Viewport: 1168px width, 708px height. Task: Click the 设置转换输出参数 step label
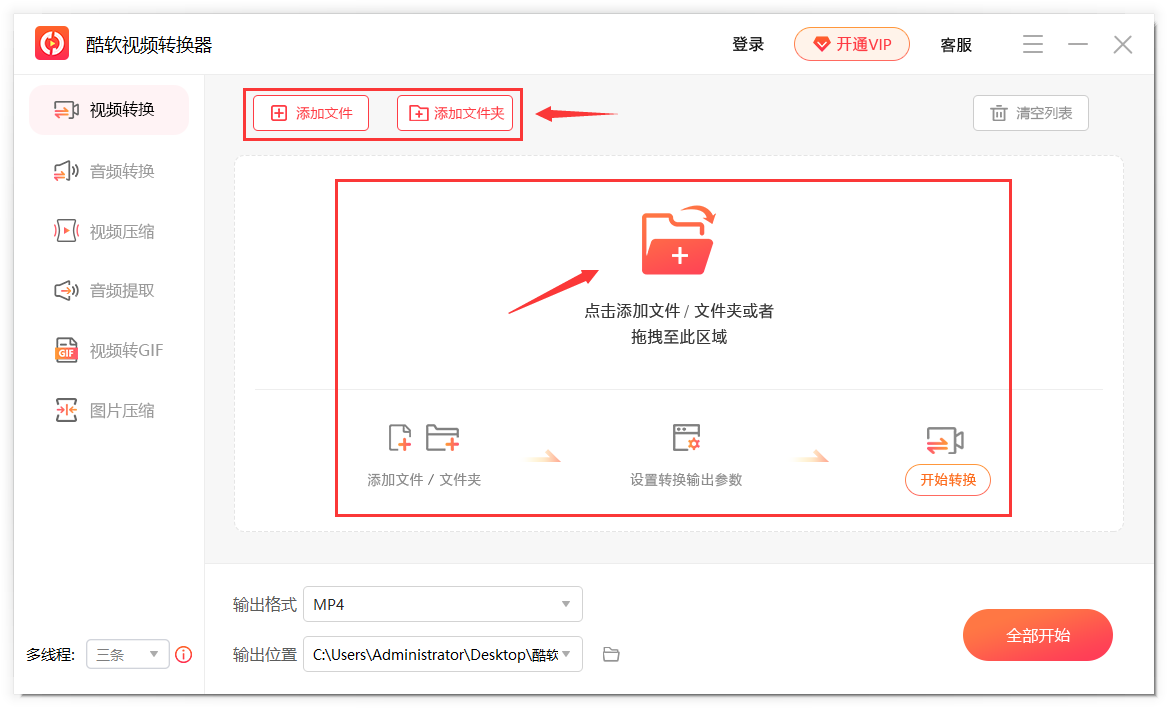[x=686, y=479]
